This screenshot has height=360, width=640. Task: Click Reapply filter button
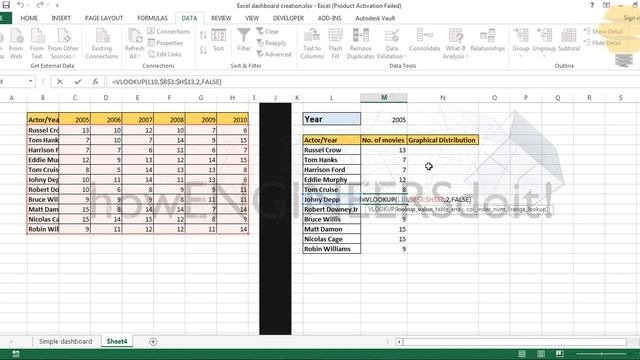(271, 43)
